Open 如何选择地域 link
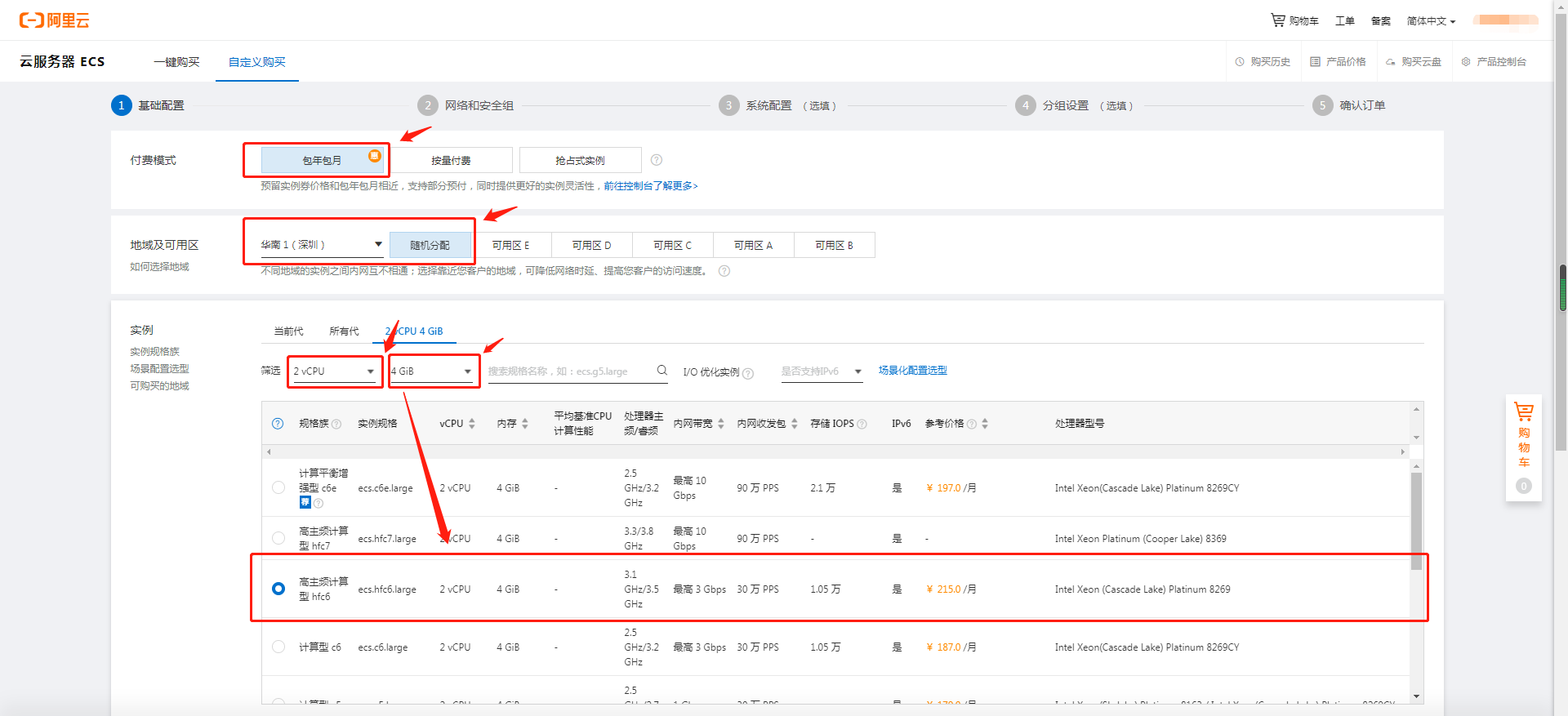The width and height of the screenshot is (1568, 716). pos(159,267)
